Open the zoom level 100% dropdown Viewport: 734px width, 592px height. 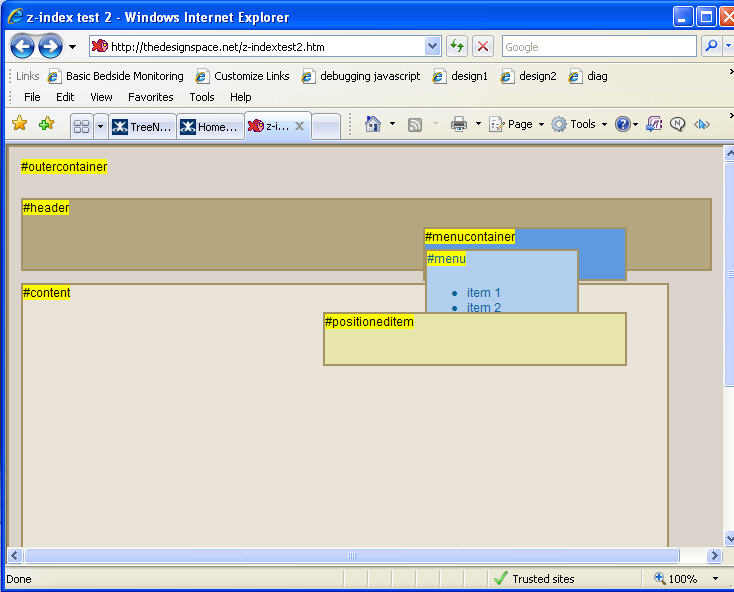click(715, 579)
